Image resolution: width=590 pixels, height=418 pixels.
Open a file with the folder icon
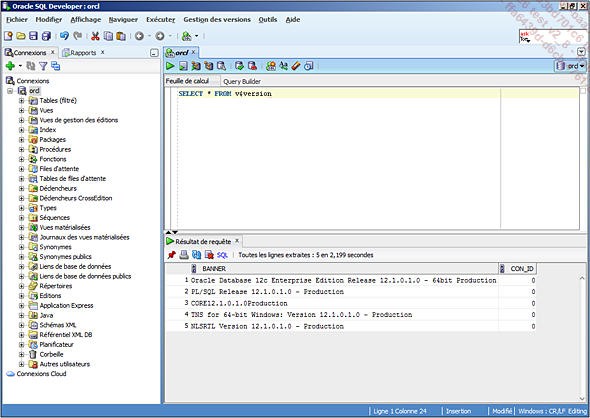[21, 36]
